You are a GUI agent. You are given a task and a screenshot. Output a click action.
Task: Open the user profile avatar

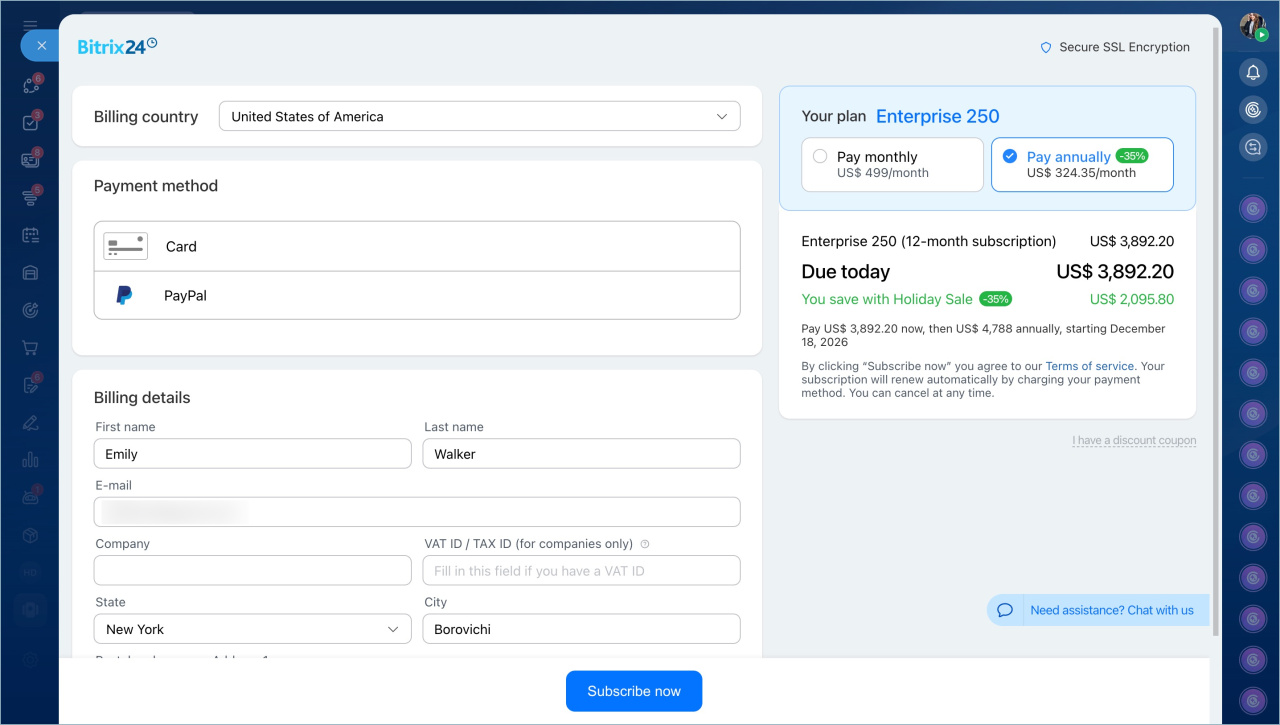tap(1253, 27)
